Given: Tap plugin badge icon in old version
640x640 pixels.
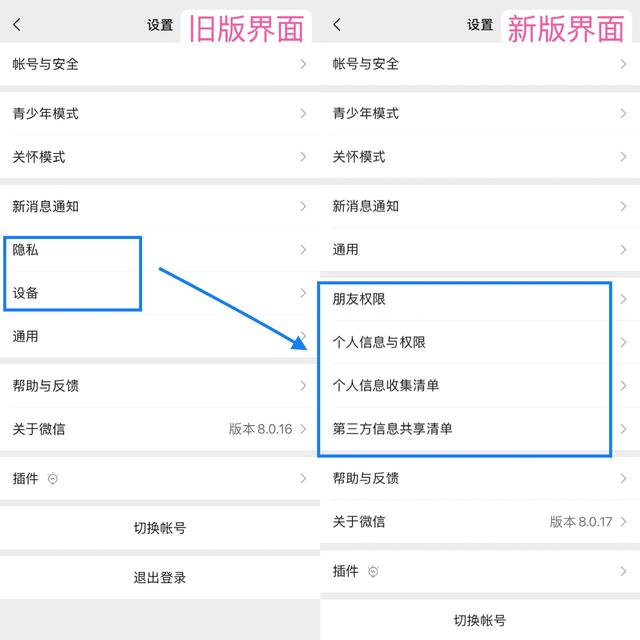Looking at the screenshot, I should (53, 478).
